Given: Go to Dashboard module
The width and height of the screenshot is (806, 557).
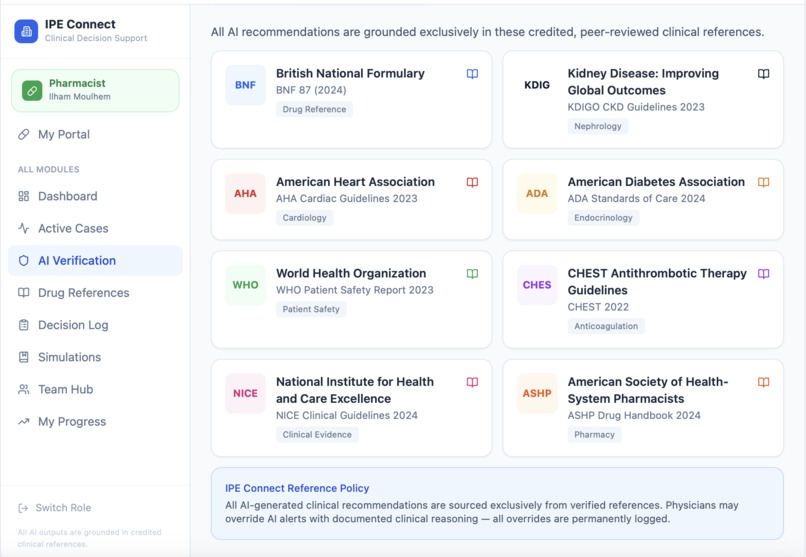Looking at the screenshot, I should 95,196.
